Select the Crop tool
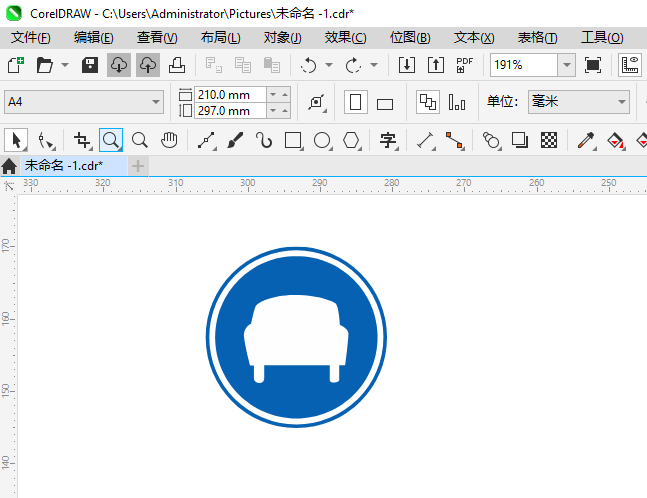The height and width of the screenshot is (498, 647). [x=82, y=140]
